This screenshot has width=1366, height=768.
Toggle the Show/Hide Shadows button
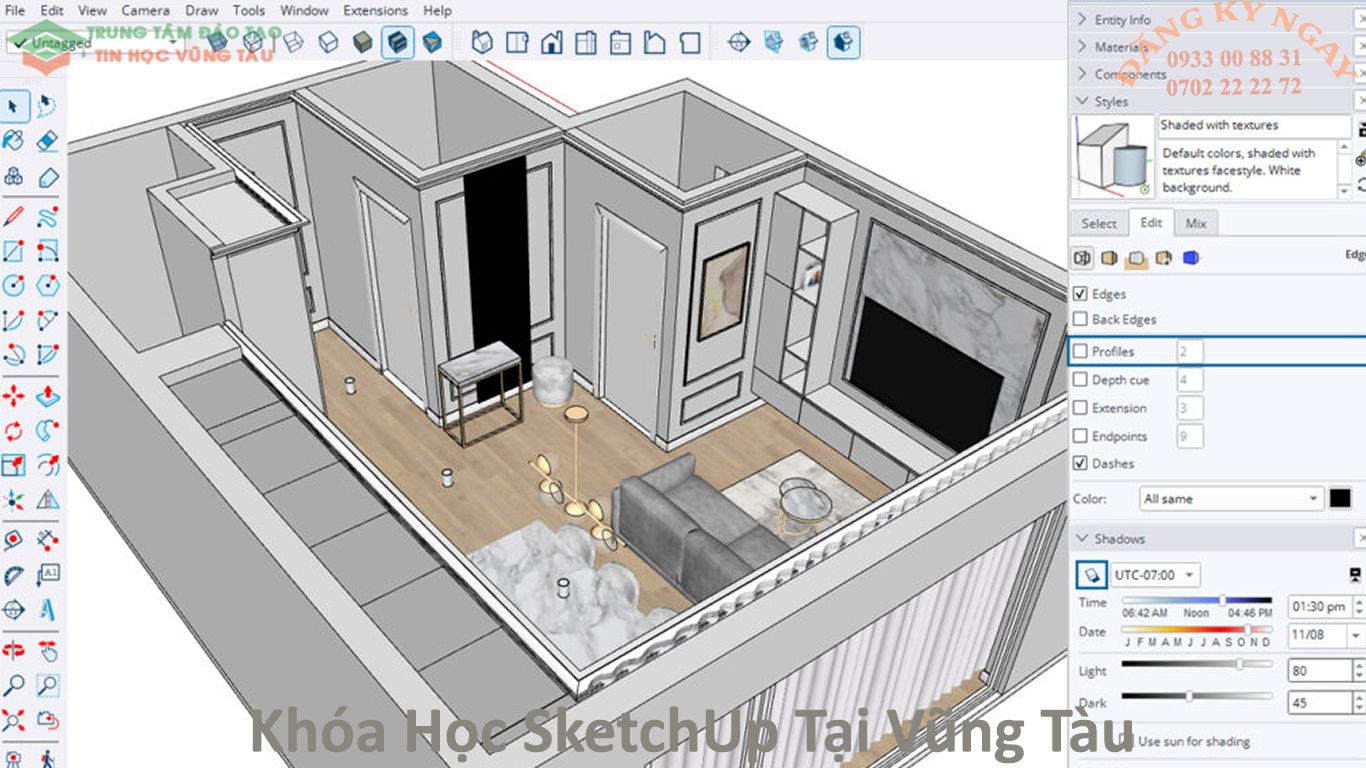pos(1091,575)
